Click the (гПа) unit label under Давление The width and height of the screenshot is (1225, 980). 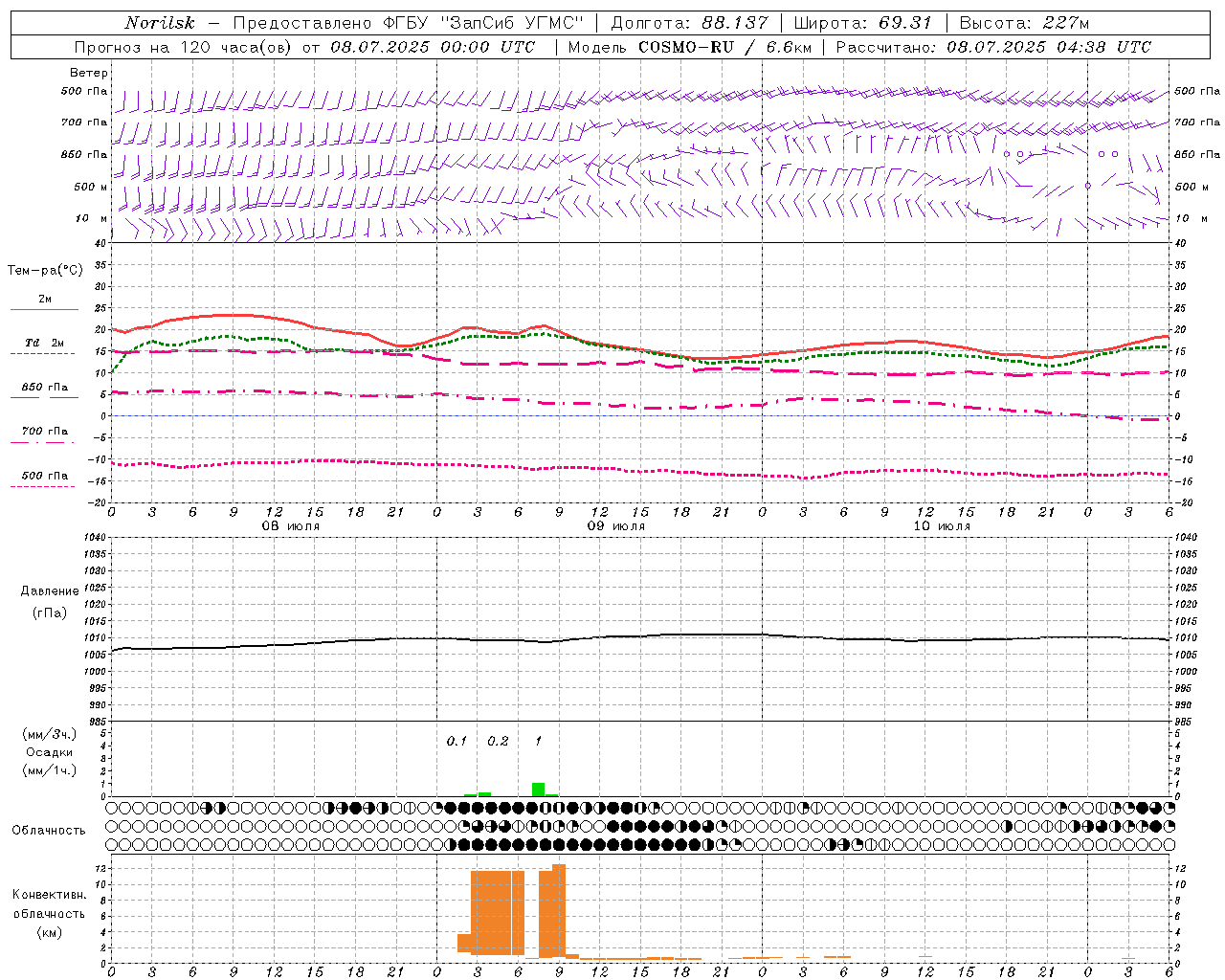pyautogui.click(x=50, y=612)
